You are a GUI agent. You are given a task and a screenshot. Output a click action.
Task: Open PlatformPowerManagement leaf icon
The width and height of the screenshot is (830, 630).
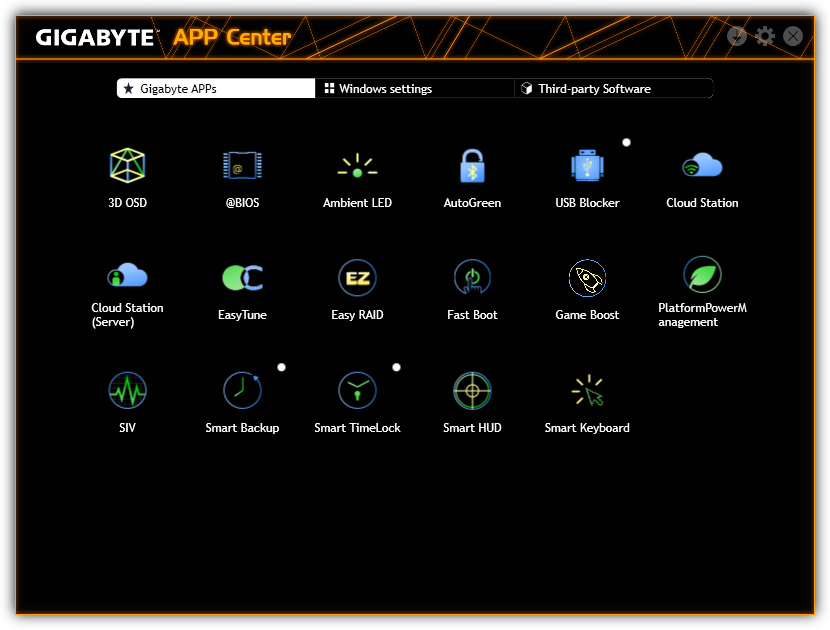pyautogui.click(x=702, y=275)
